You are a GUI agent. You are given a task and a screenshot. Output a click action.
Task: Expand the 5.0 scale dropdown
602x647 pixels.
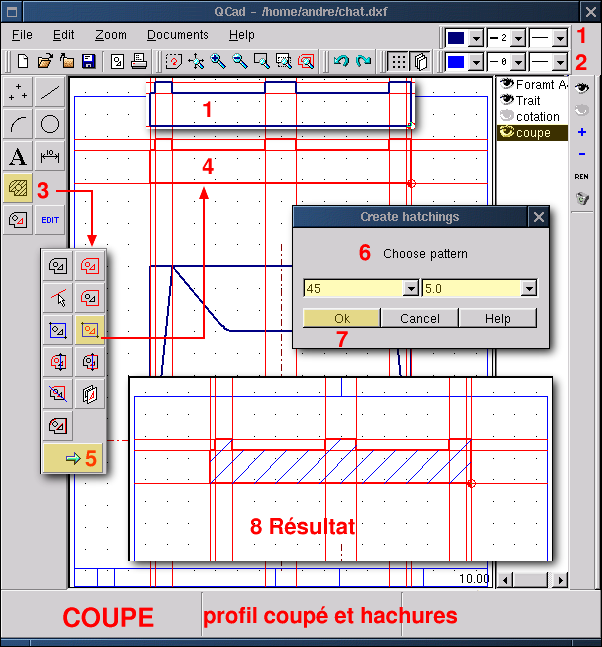coord(529,289)
